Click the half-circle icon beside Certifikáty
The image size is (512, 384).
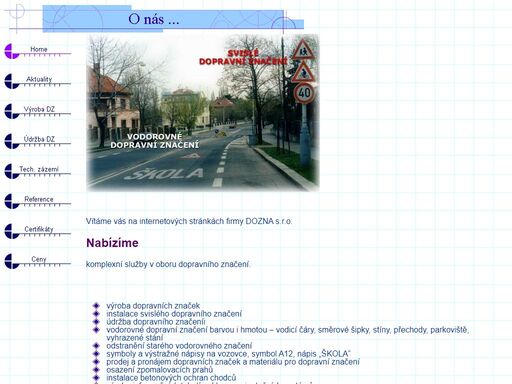pos(12,231)
